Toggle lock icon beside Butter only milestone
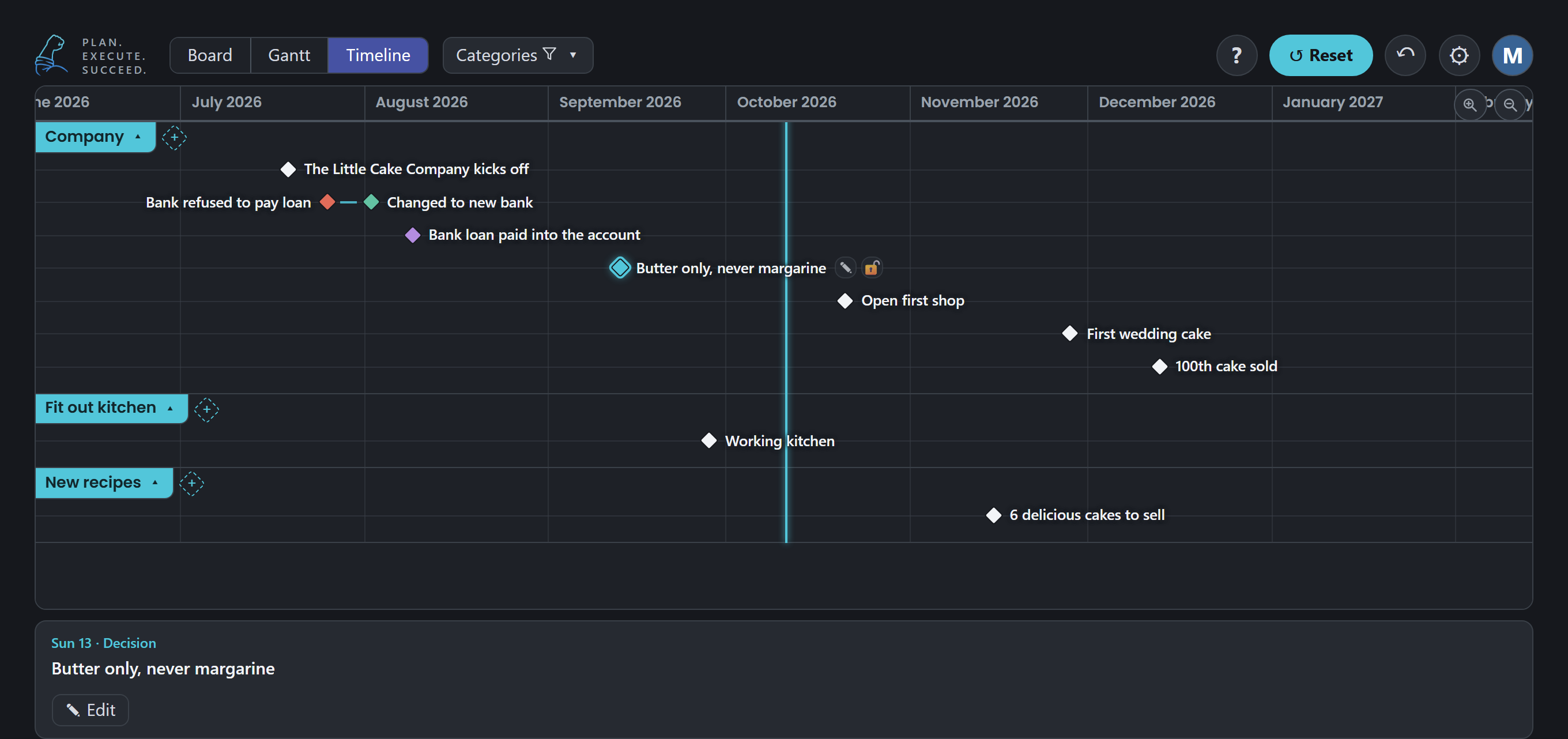Viewport: 1568px width, 739px height. pos(872,267)
